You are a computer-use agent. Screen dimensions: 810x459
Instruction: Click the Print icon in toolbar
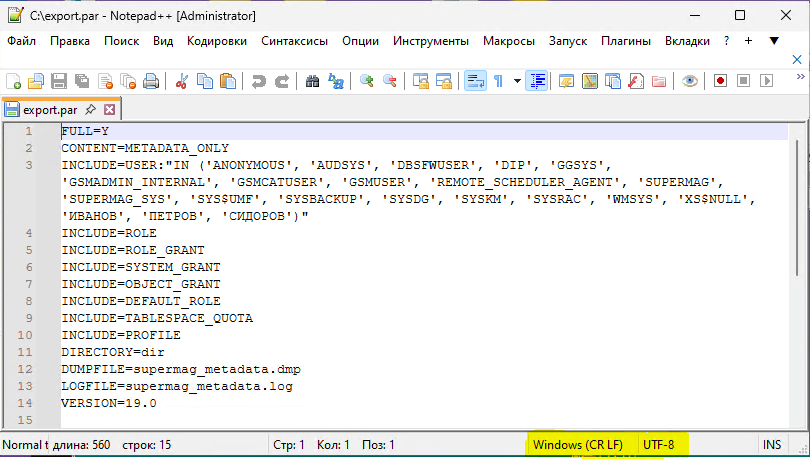coord(151,81)
